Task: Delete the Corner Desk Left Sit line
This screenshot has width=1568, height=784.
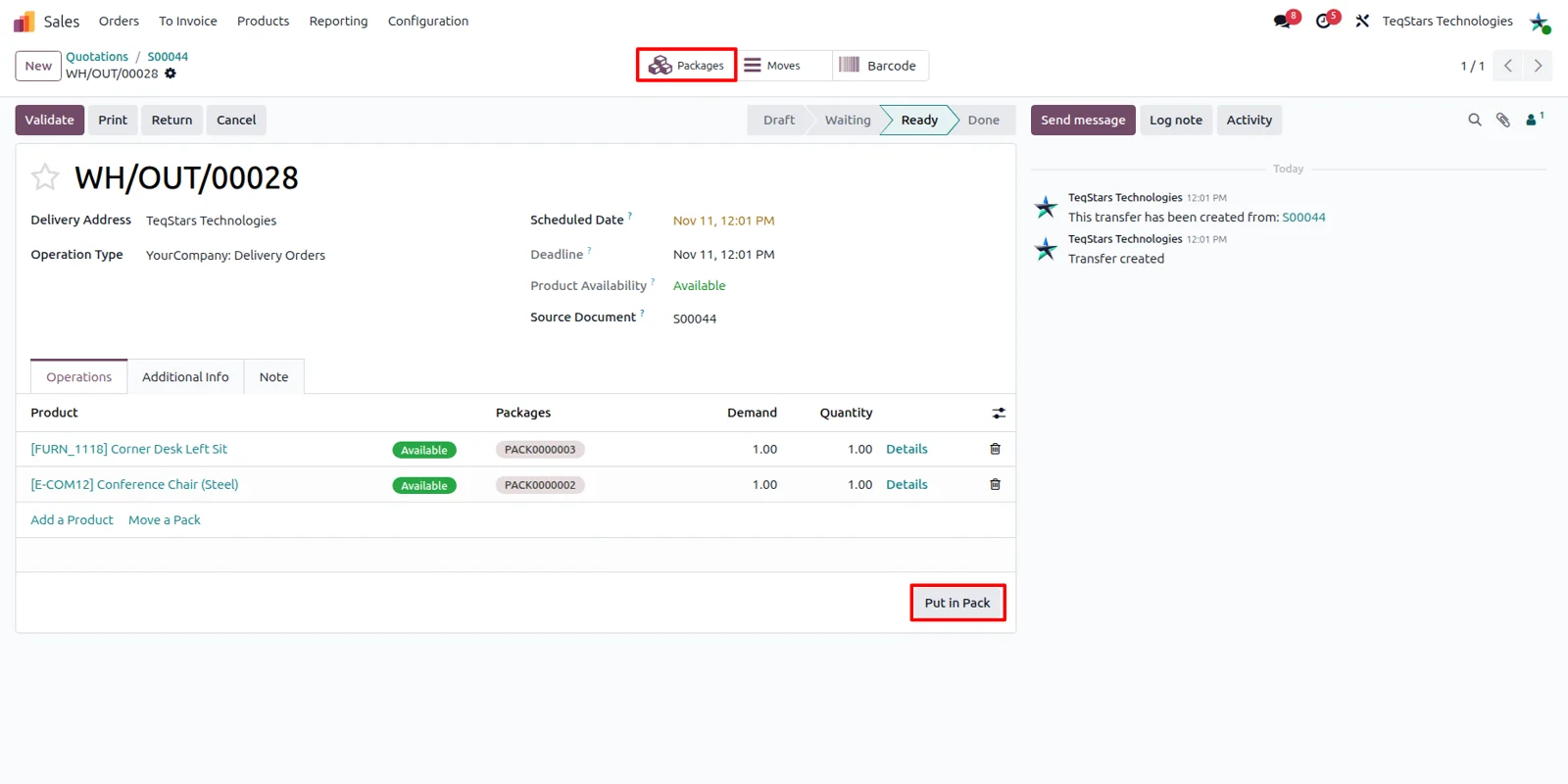Action: pyautogui.click(x=995, y=449)
